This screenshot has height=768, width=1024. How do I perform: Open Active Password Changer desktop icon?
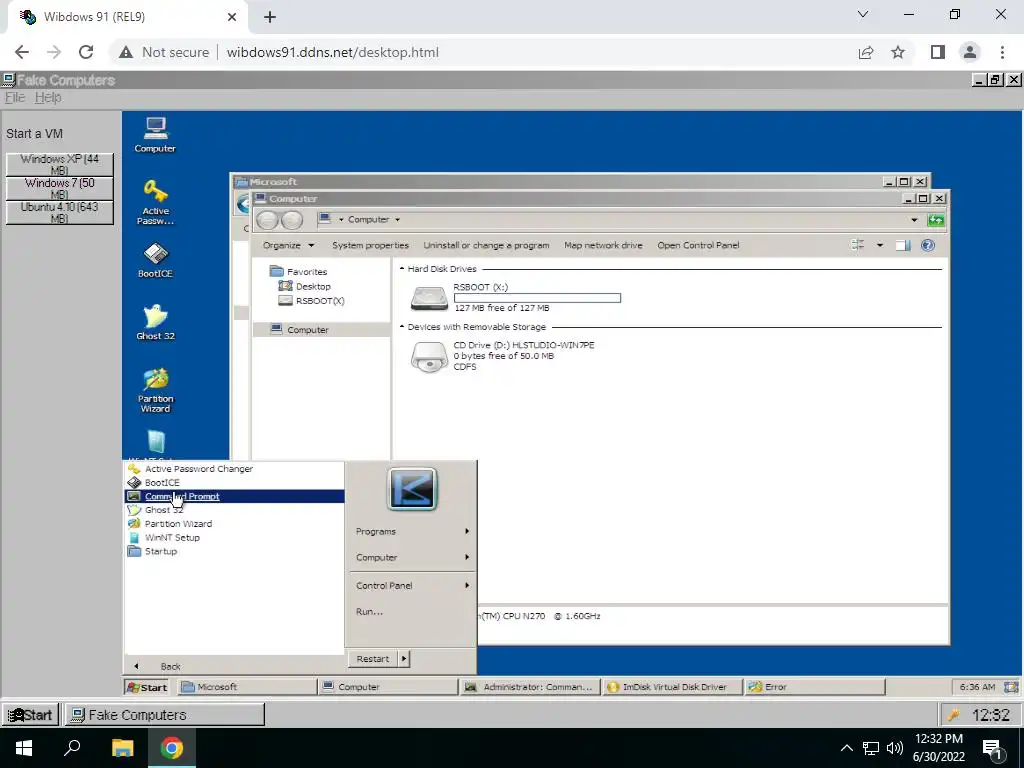[155, 202]
